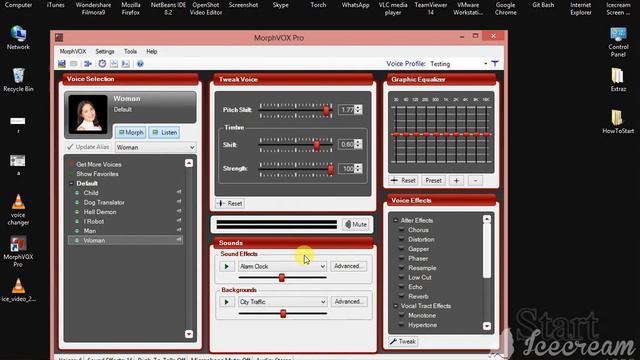Turn on the Reverb effect
The image size is (640, 360).
click(x=418, y=296)
